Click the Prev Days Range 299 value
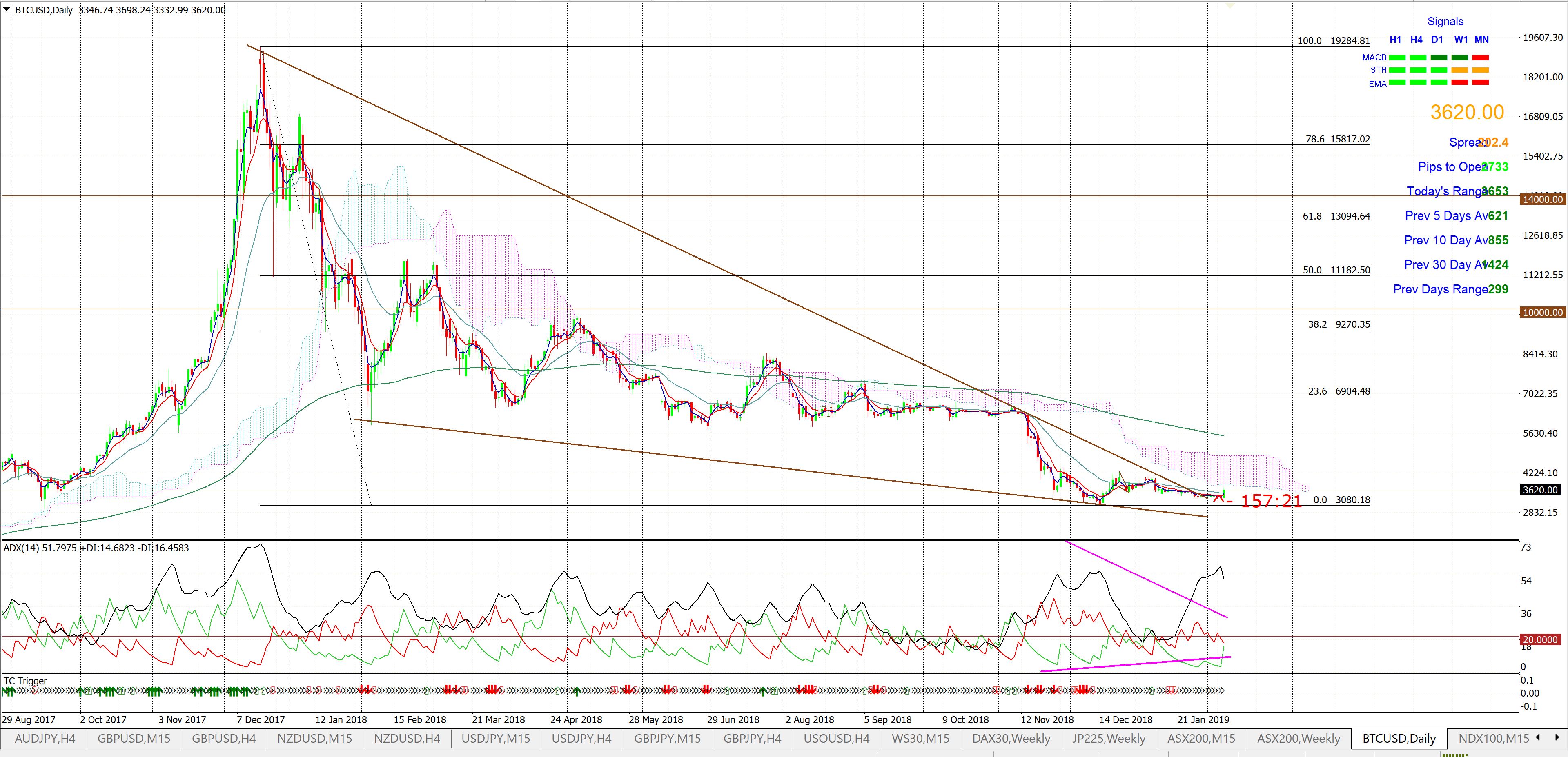The image size is (1568, 757). pos(1498,289)
